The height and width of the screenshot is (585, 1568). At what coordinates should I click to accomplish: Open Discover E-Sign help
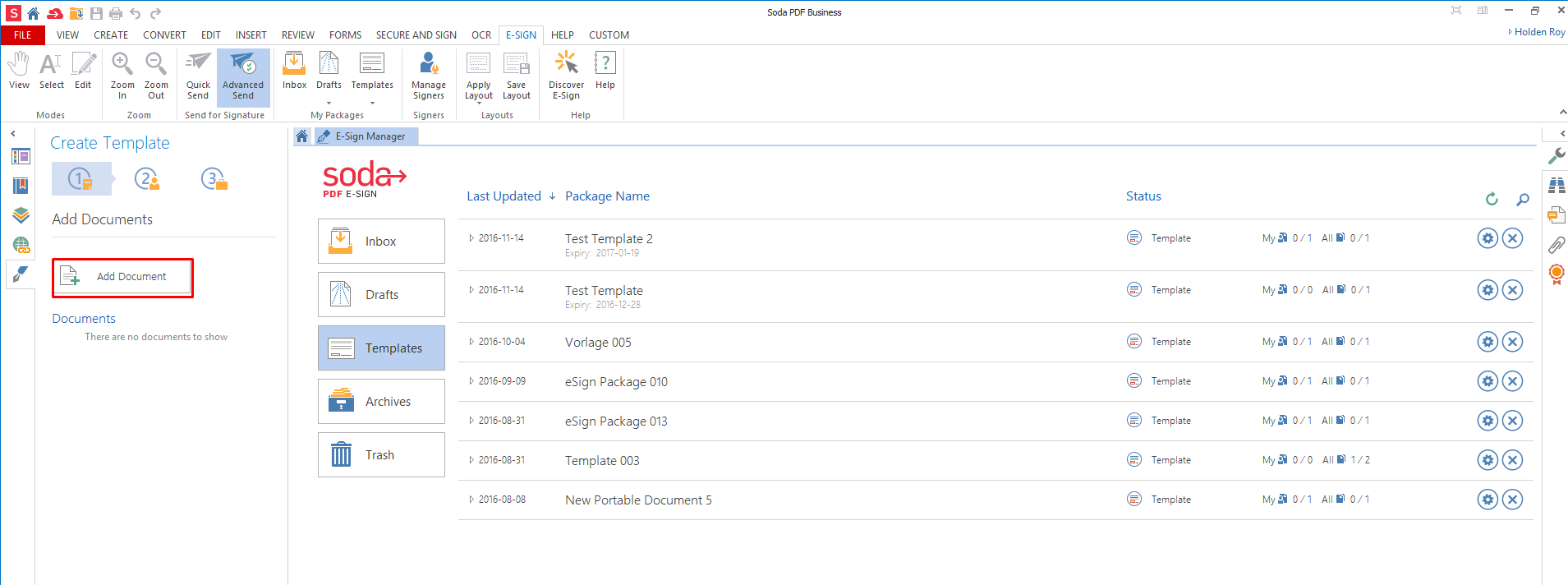click(566, 75)
